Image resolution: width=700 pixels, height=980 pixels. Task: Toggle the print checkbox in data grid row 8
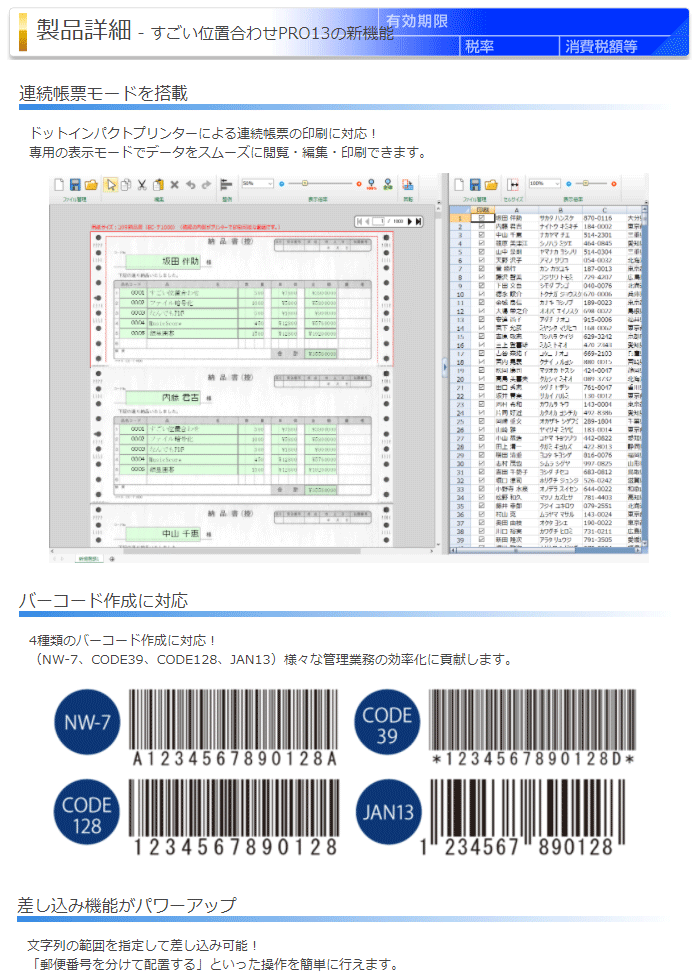(482, 278)
